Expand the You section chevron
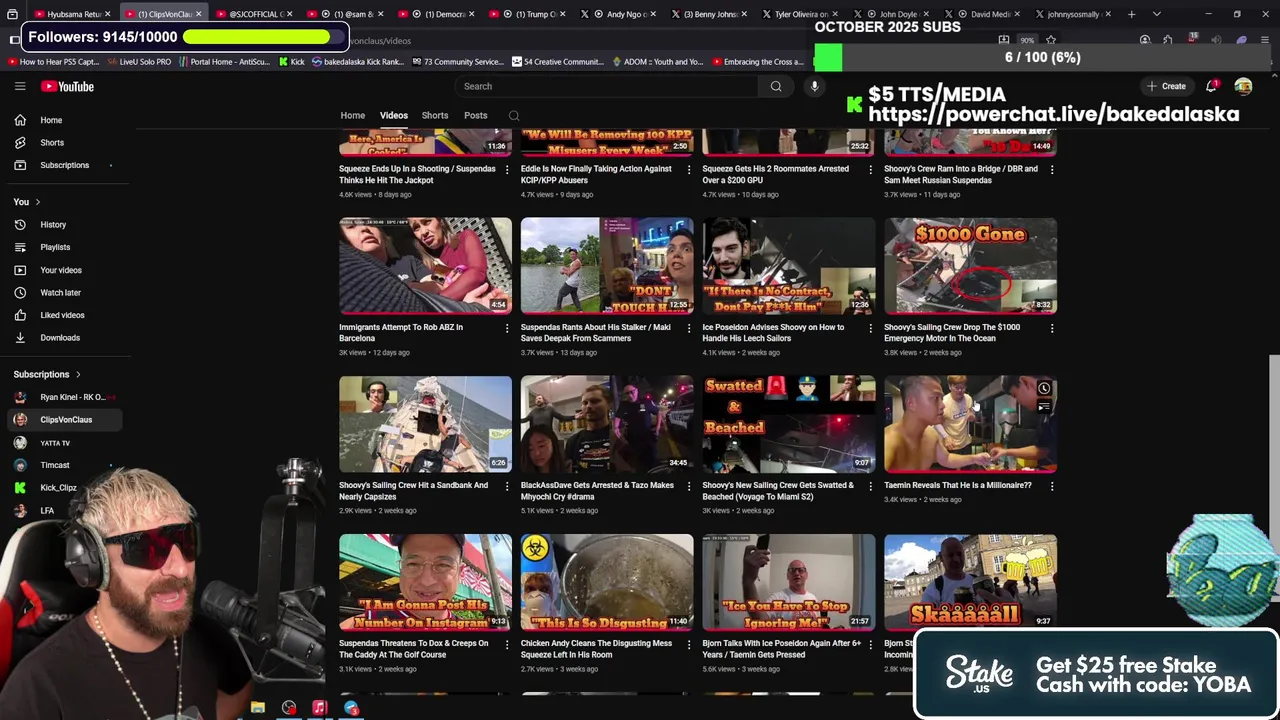The height and width of the screenshot is (720, 1280). 38,202
